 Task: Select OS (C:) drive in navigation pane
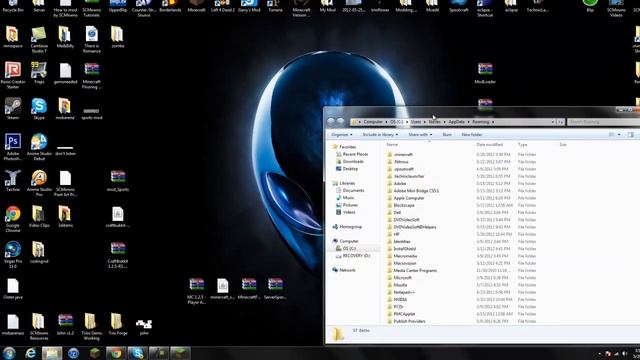(x=346, y=248)
